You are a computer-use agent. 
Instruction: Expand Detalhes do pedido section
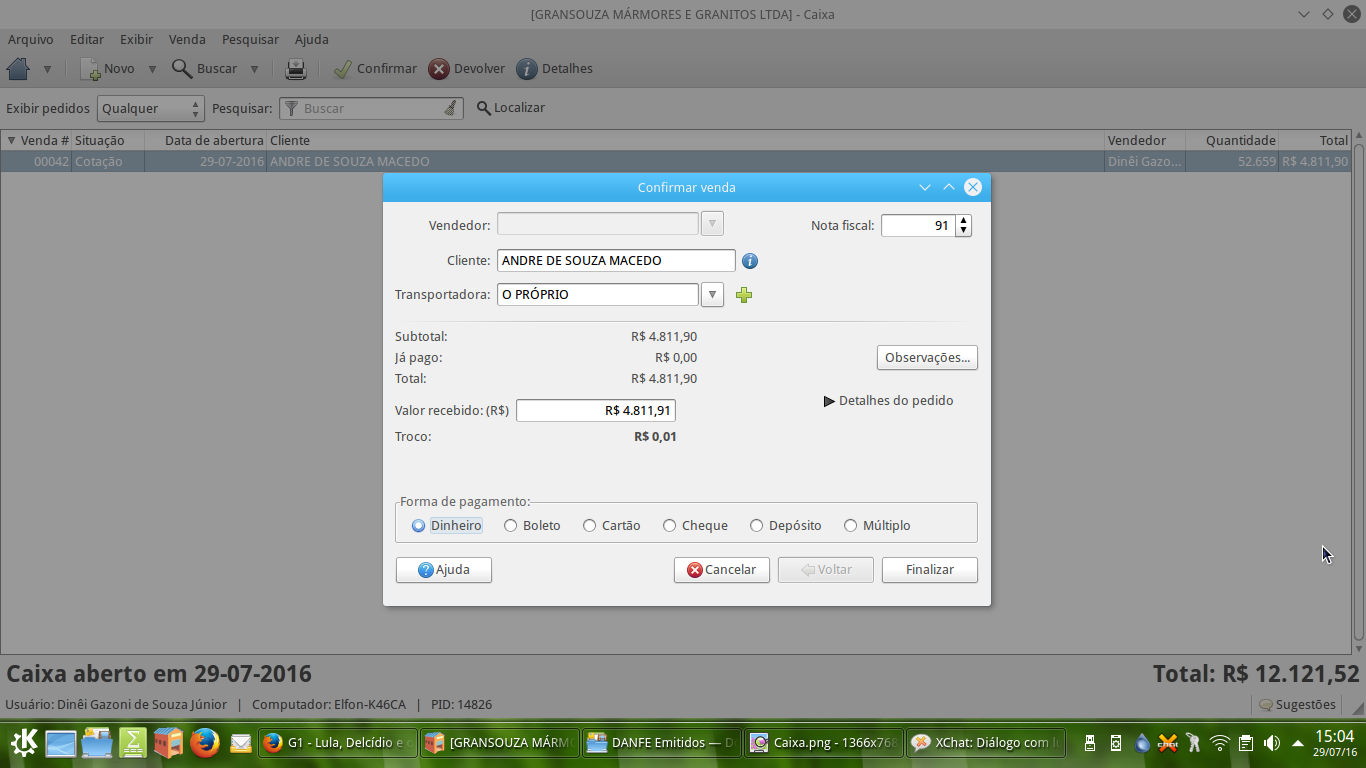coord(888,401)
